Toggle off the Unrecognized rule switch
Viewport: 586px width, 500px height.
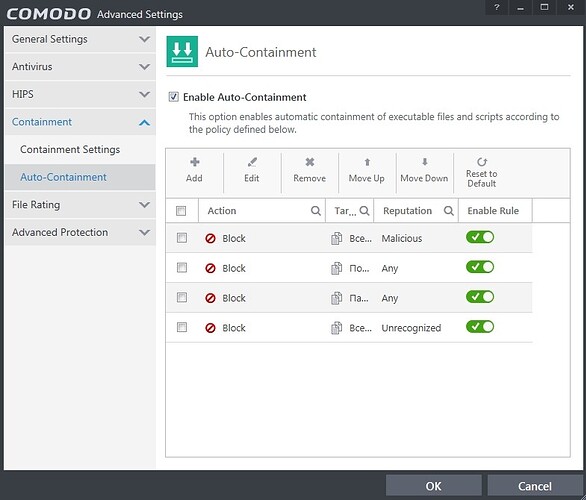pyautogui.click(x=480, y=327)
